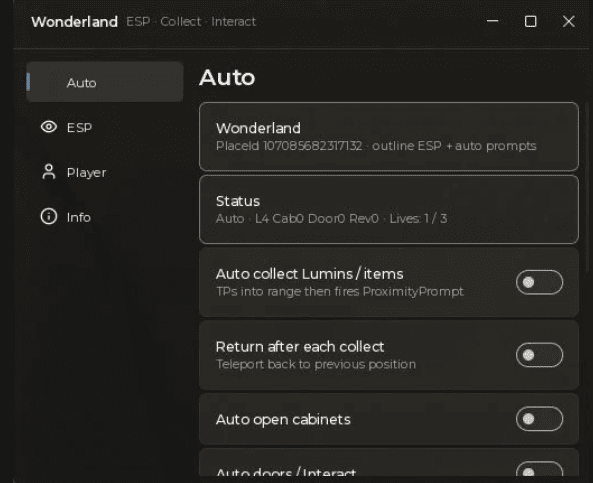Click the Wonderland PlaceId info card

point(389,137)
